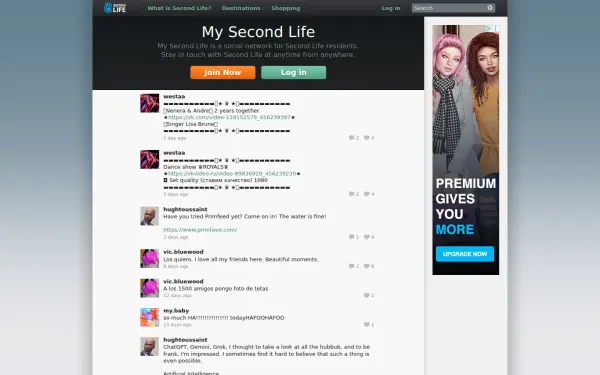The height and width of the screenshot is (375, 600).
Task: Open the 'What is Second Life?' menu
Action: (179, 8)
